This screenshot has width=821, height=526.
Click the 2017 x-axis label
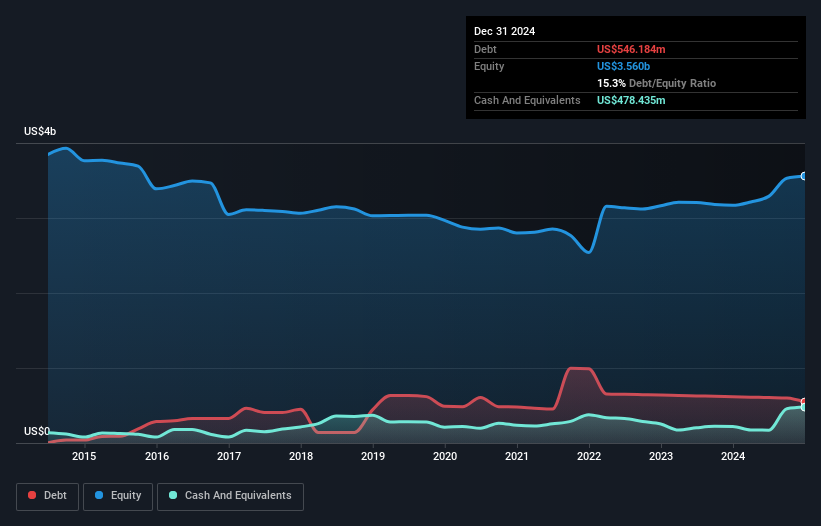229,456
